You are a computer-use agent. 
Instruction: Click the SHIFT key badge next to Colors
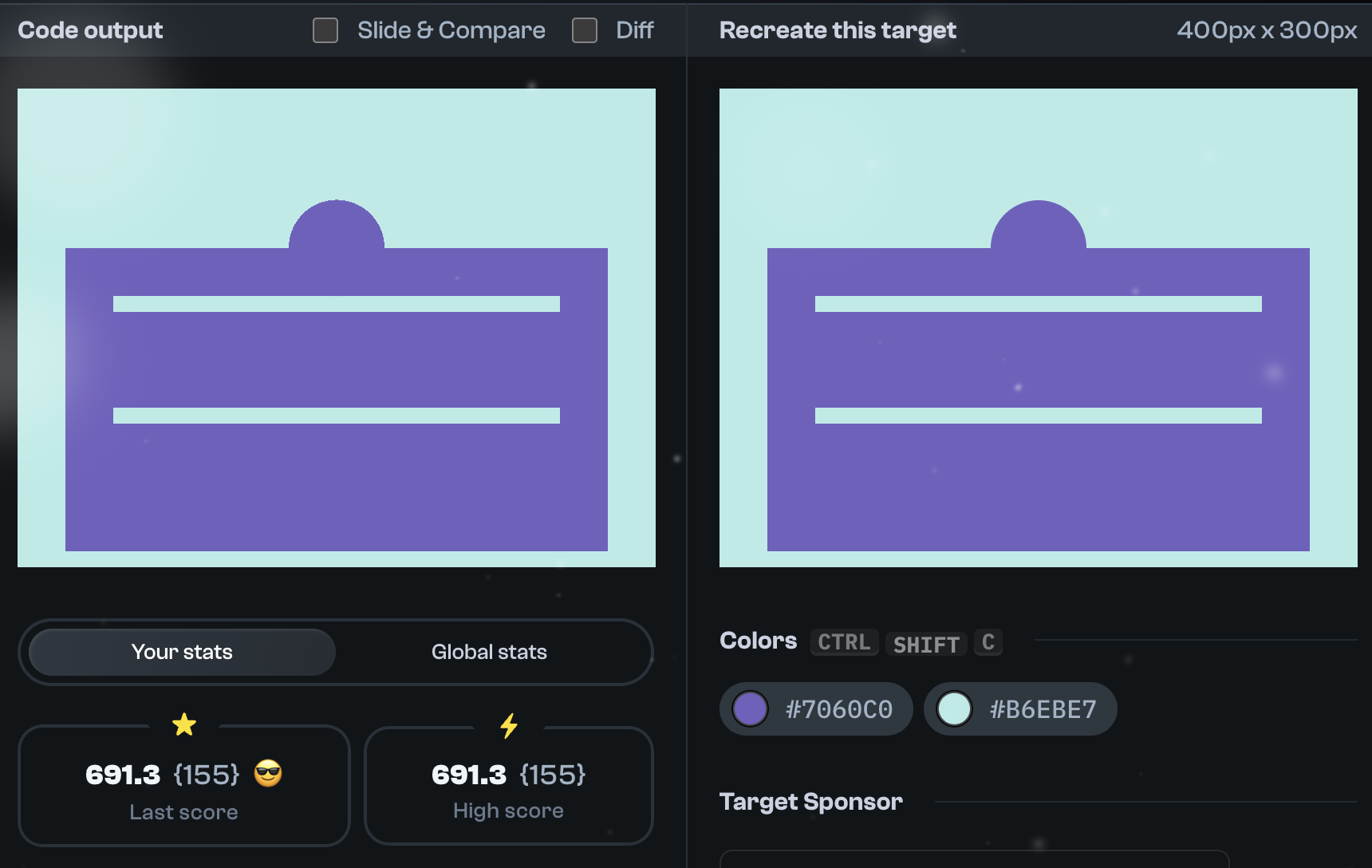point(926,644)
